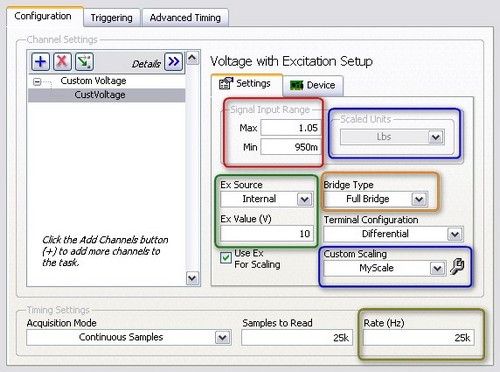
Task: Click the channel list scroll down arrow
Action: pos(192,278)
